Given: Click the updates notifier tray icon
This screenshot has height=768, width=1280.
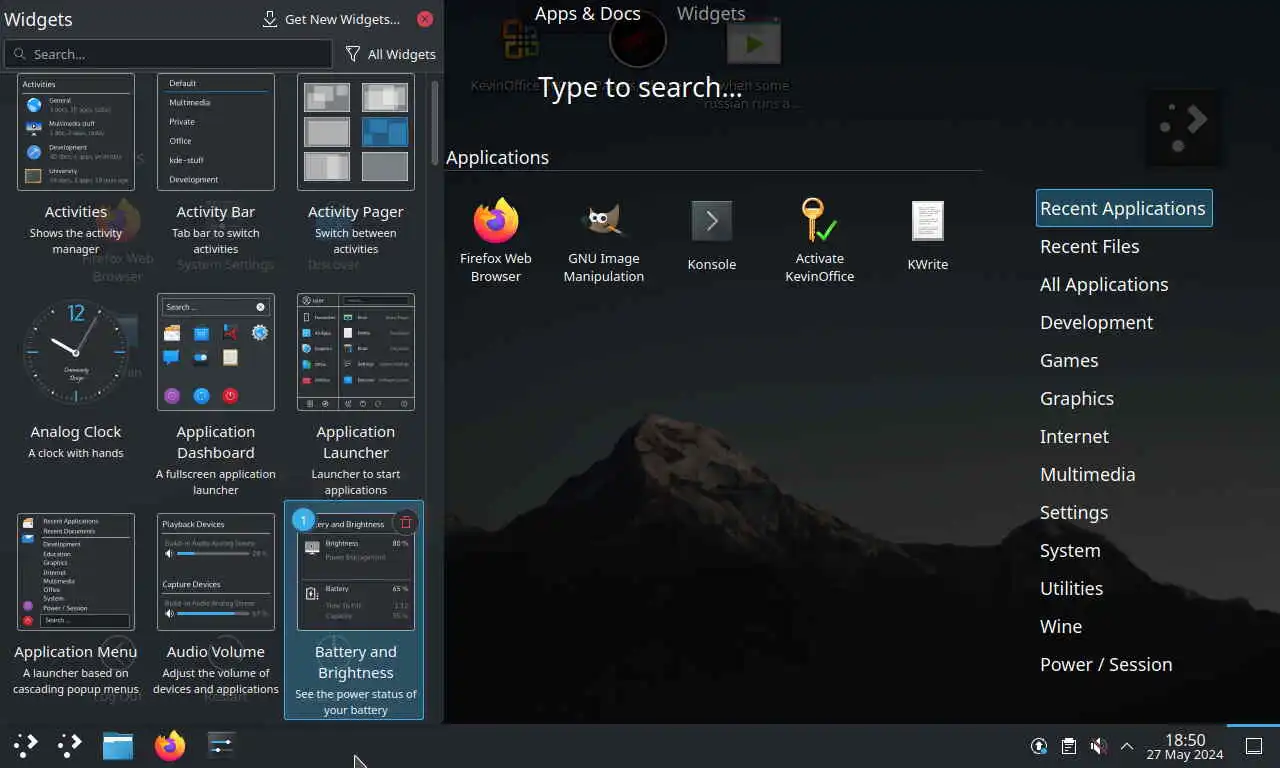Looking at the screenshot, I should click(1039, 746).
